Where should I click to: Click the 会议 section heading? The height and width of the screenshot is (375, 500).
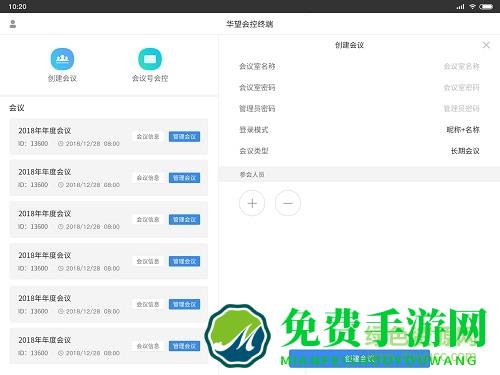[x=17, y=108]
